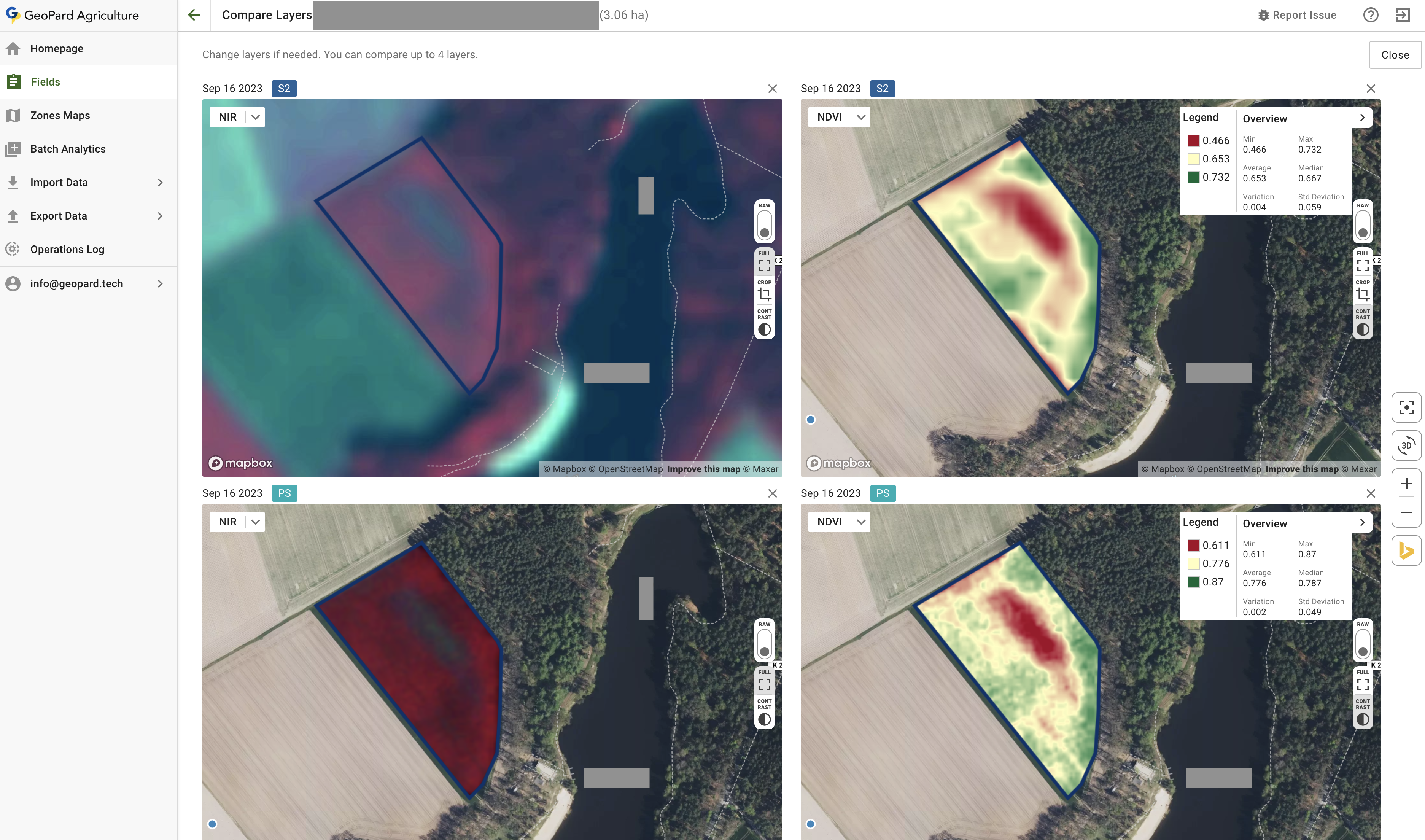Open NDVI dropdown on the bottom-right map
Image resolution: width=1425 pixels, height=840 pixels.
[x=861, y=522]
